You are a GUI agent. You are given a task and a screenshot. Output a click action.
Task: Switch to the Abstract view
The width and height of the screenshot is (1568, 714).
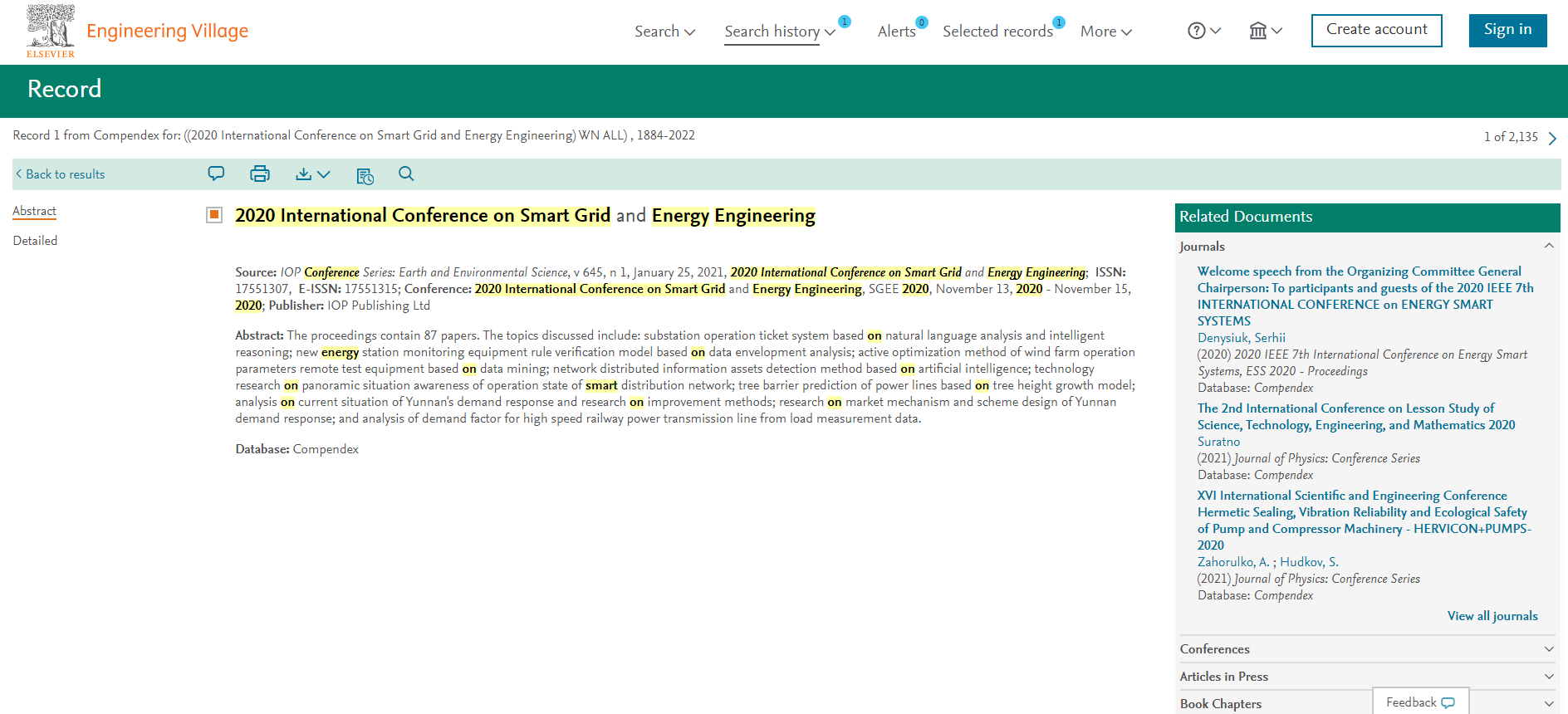[34, 211]
